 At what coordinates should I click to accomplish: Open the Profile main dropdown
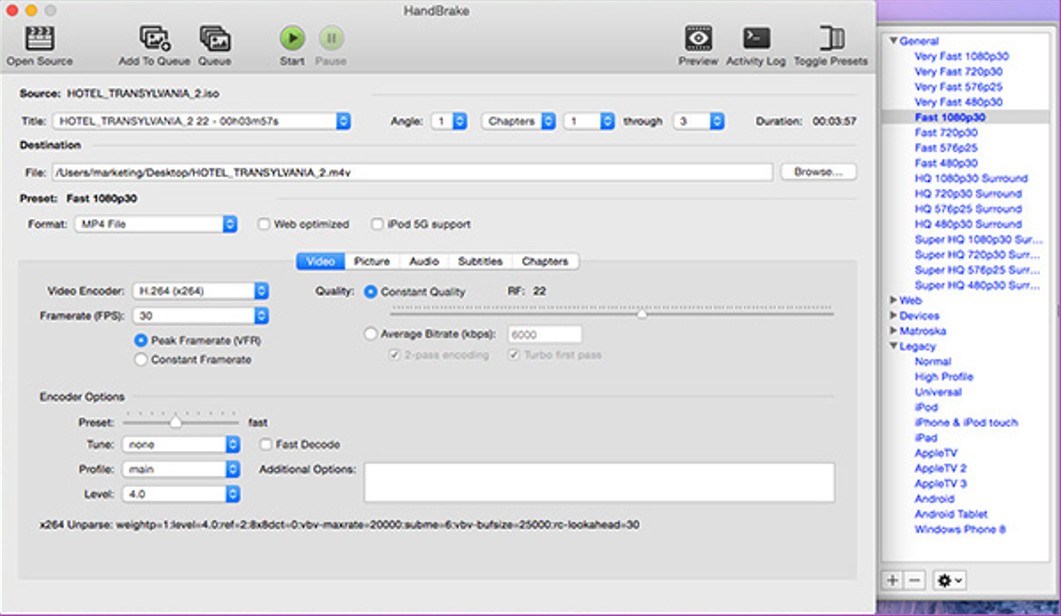coord(181,469)
